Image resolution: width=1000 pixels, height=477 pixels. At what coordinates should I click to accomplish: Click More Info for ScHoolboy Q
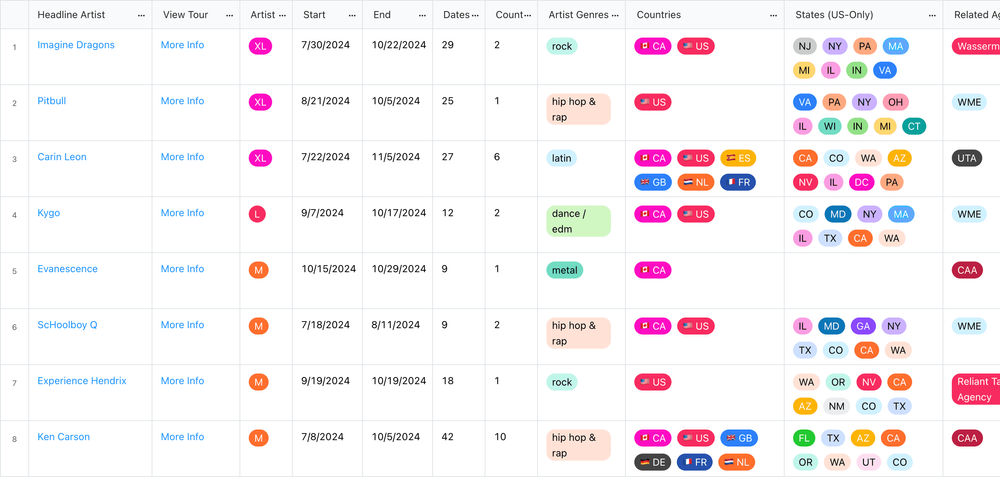click(182, 325)
